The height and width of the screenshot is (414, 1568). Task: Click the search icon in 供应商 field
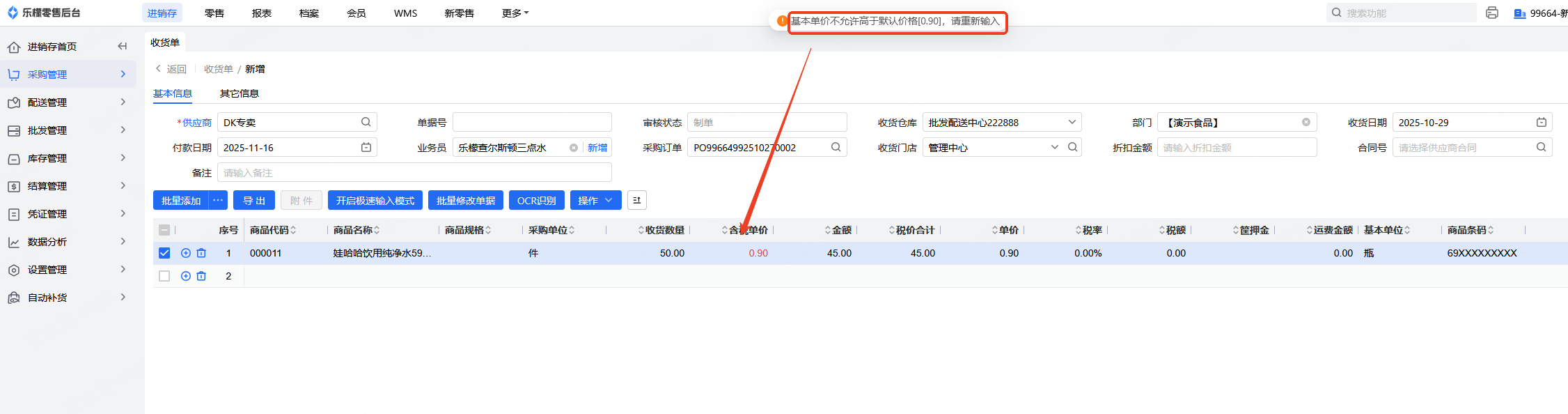(x=366, y=122)
